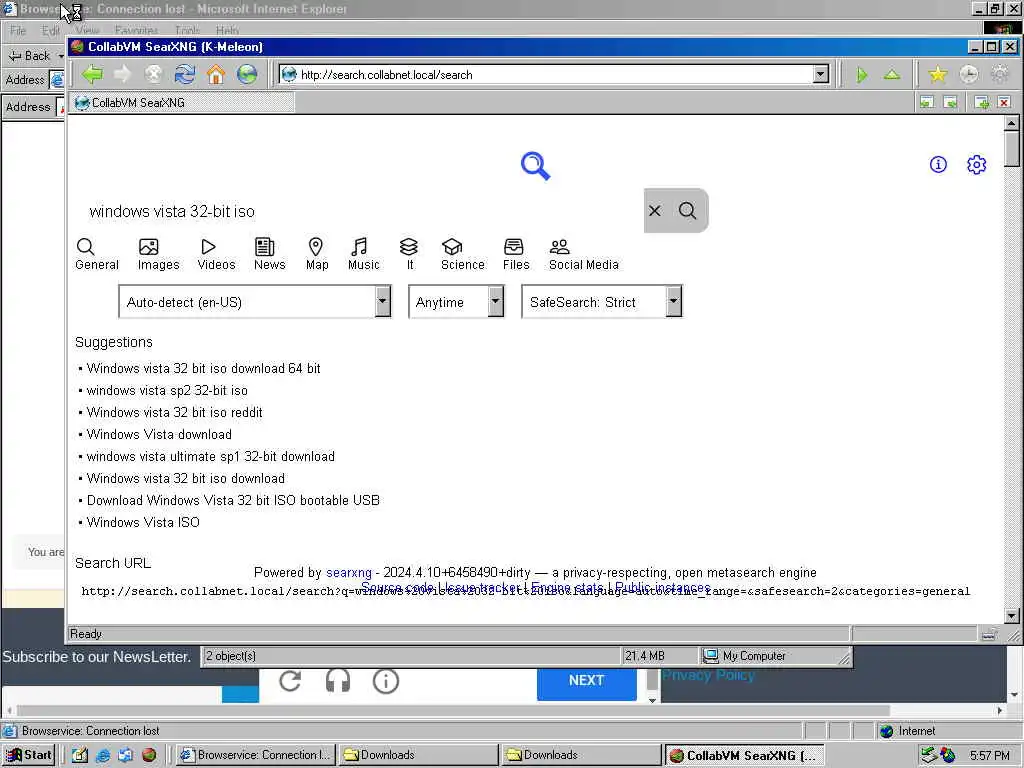Open a new tab with green plus icon
This screenshot has height=768, width=1024.
pos(981,103)
